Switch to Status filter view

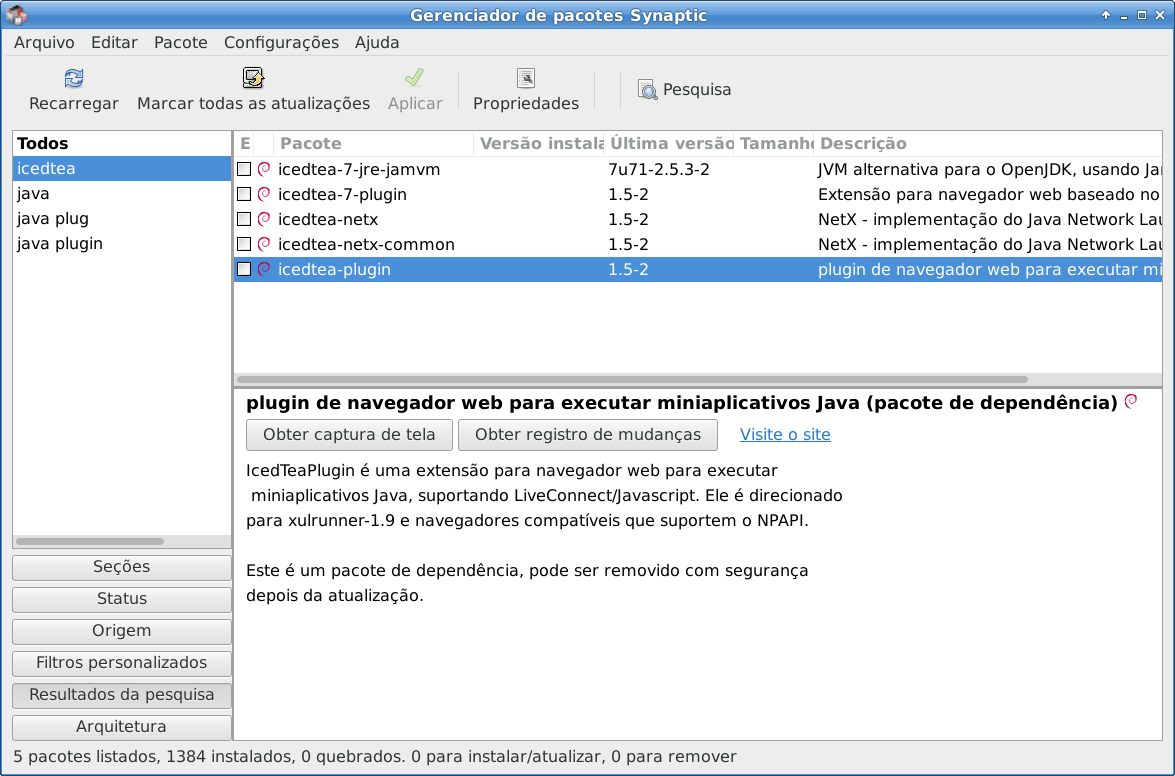point(121,599)
